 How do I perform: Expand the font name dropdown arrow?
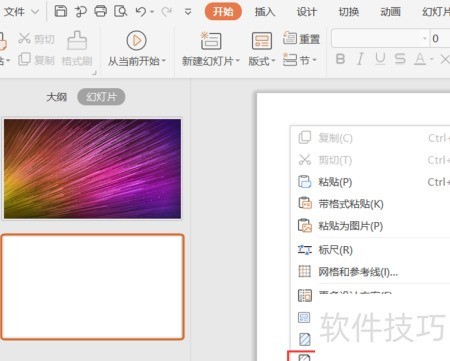(425, 38)
